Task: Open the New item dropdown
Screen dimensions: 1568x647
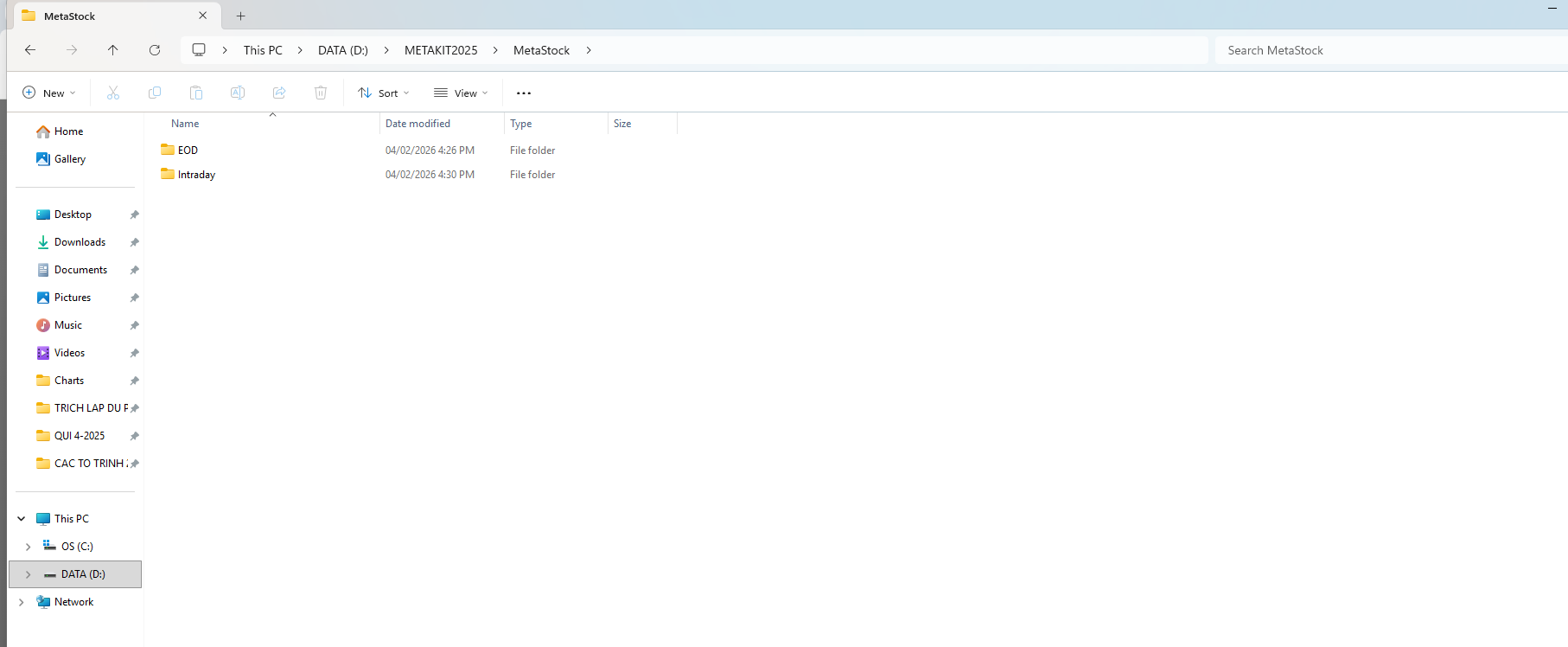Action: click(x=49, y=93)
